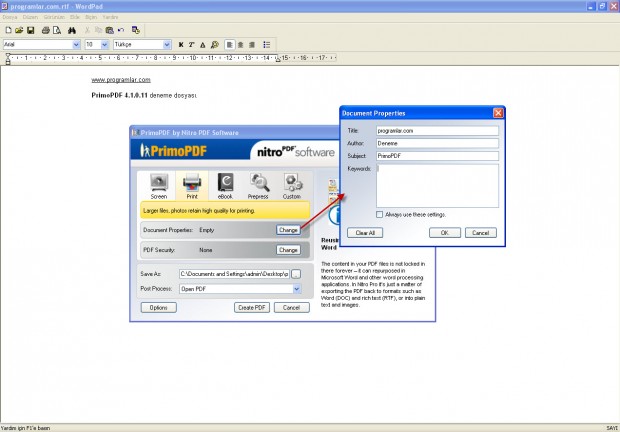Screen dimensions: 620x432
Task: Cut selection with the scissors icon
Action: pos(87,30)
